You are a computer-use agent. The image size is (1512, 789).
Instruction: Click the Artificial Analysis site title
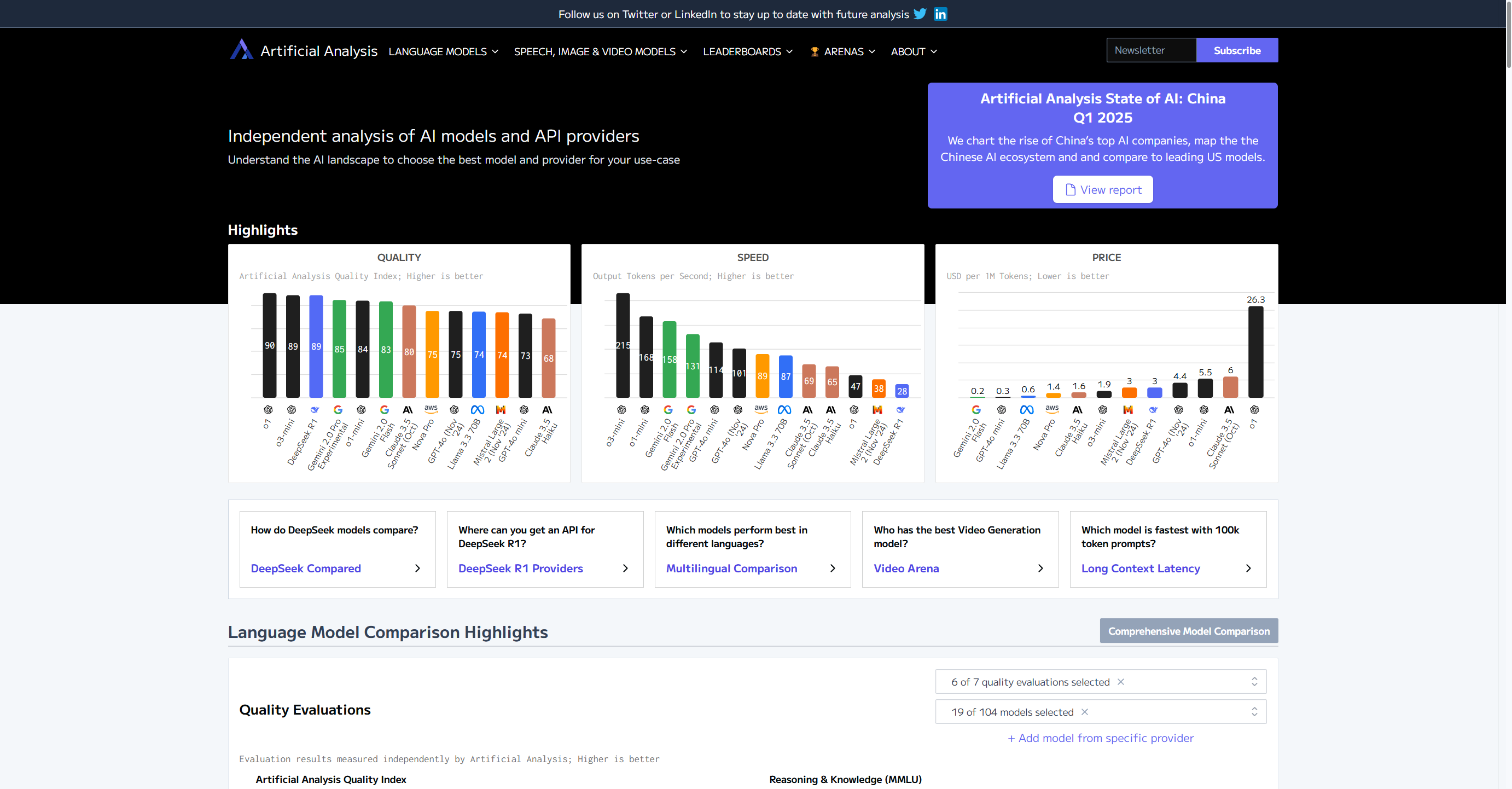coord(319,51)
